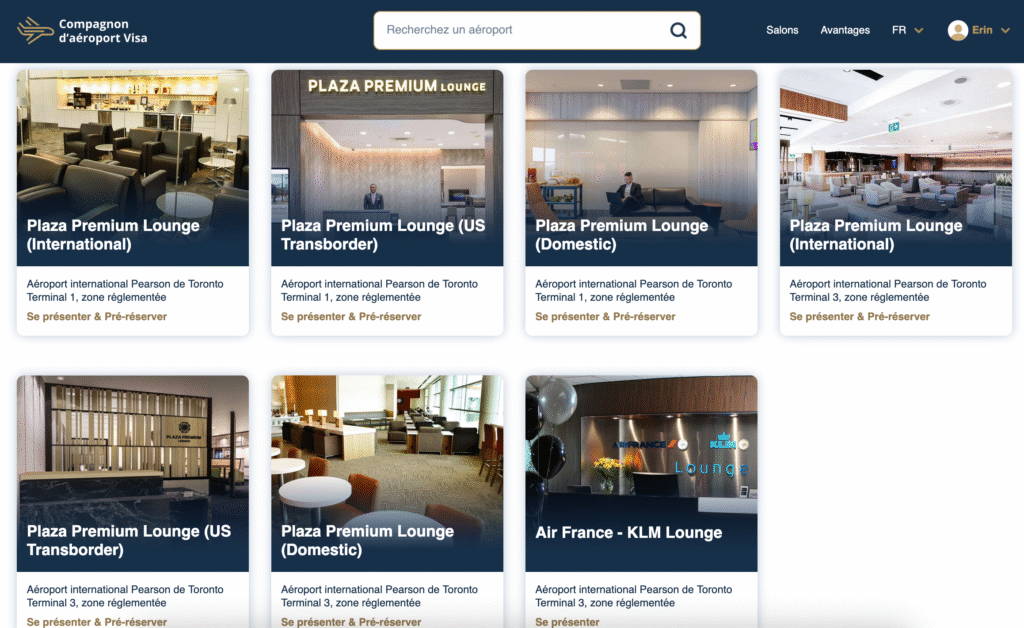Open Terminal 3 Plaza Premium Lounge (Domestic) photo

[387, 473]
